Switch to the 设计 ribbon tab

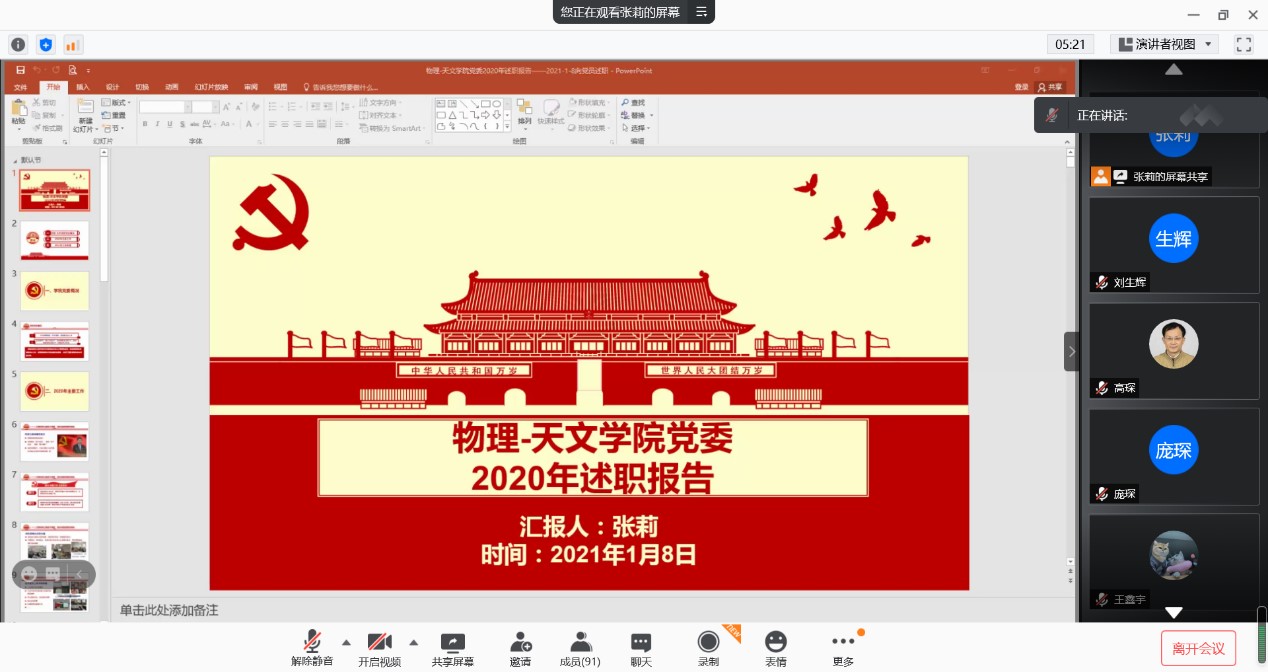[x=112, y=87]
